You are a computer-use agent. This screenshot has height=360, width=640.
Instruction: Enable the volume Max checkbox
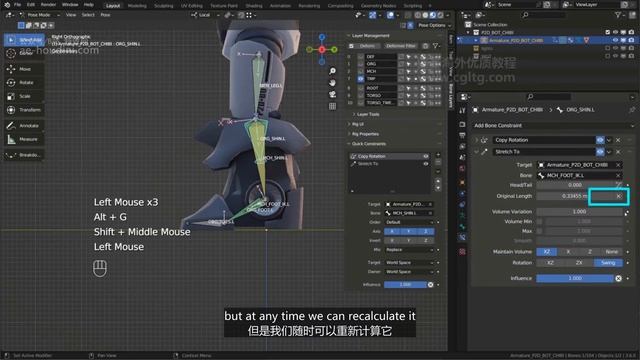point(540,231)
